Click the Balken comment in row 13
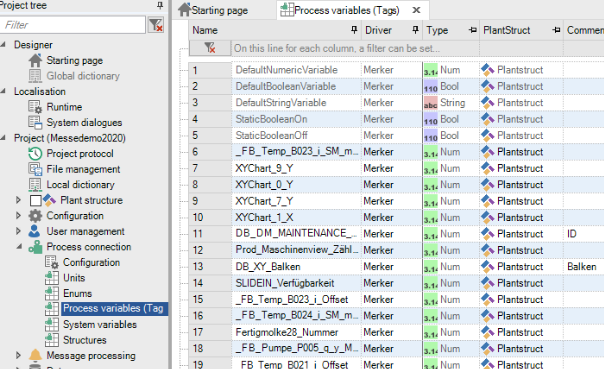 [581, 267]
